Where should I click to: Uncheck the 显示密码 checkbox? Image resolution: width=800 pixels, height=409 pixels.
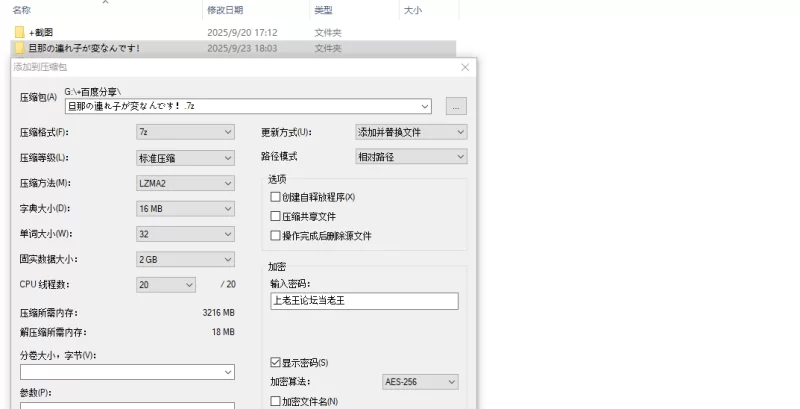[276, 363]
